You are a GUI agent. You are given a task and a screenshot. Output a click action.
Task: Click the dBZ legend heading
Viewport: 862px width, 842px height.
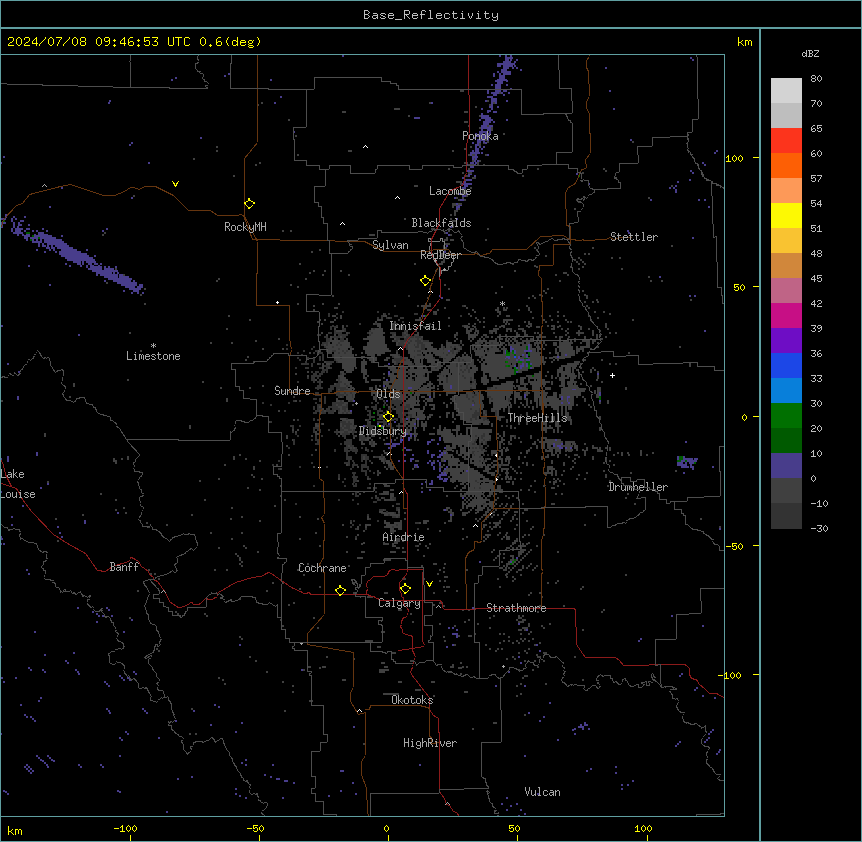pos(810,54)
